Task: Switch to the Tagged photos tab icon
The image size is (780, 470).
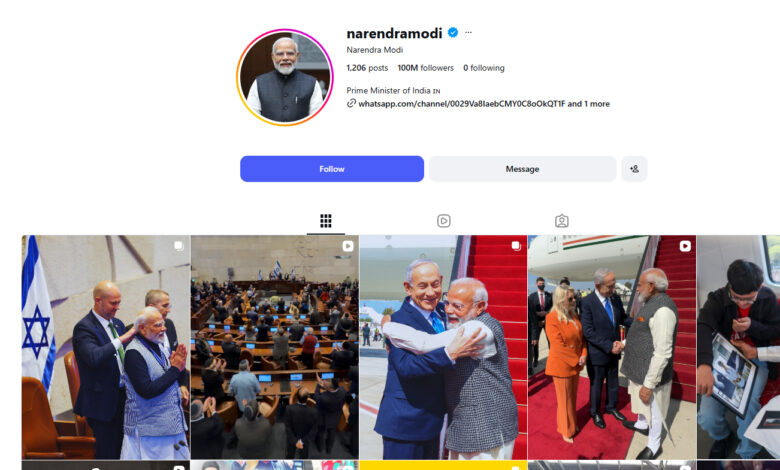Action: point(562,221)
